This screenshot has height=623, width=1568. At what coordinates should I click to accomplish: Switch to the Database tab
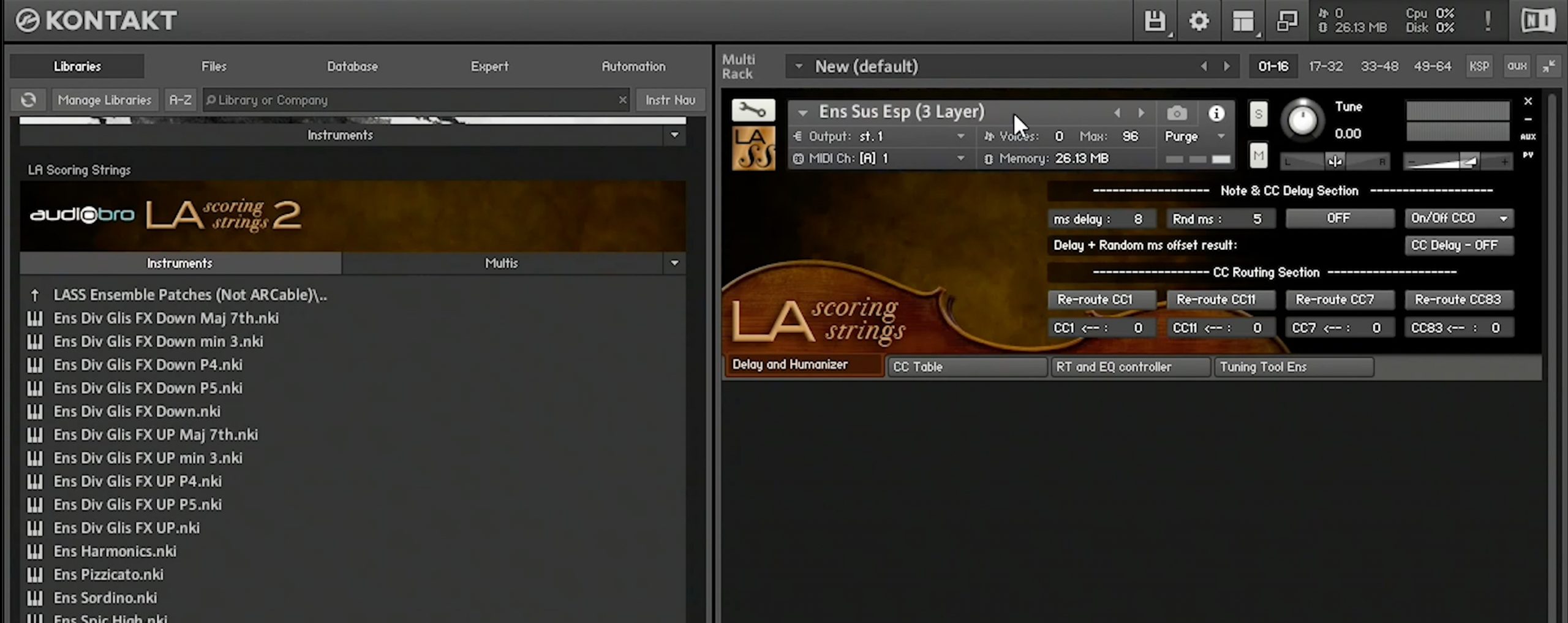pyautogui.click(x=352, y=66)
